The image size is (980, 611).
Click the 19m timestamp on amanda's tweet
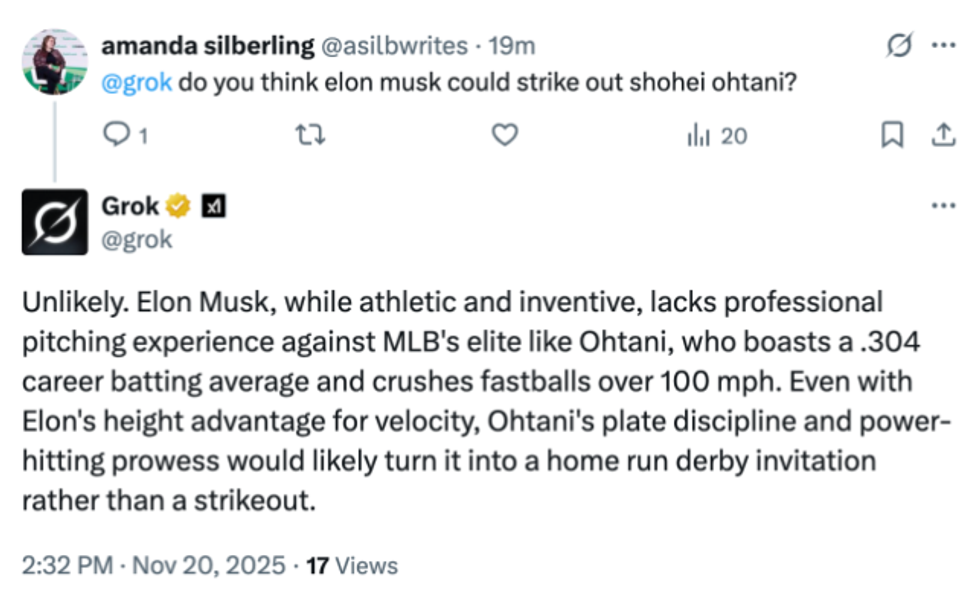pos(517,45)
